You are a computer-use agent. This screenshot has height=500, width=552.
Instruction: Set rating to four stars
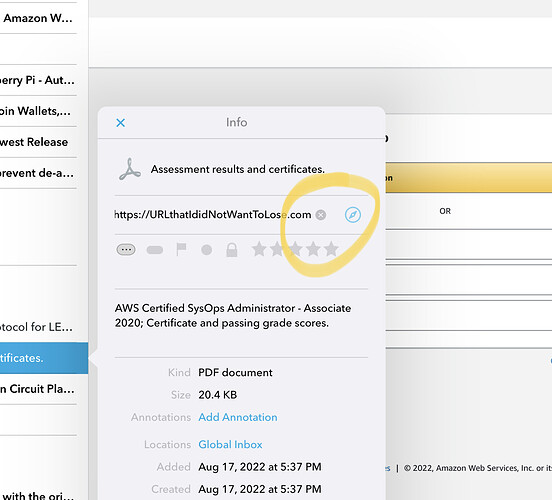tap(313, 249)
